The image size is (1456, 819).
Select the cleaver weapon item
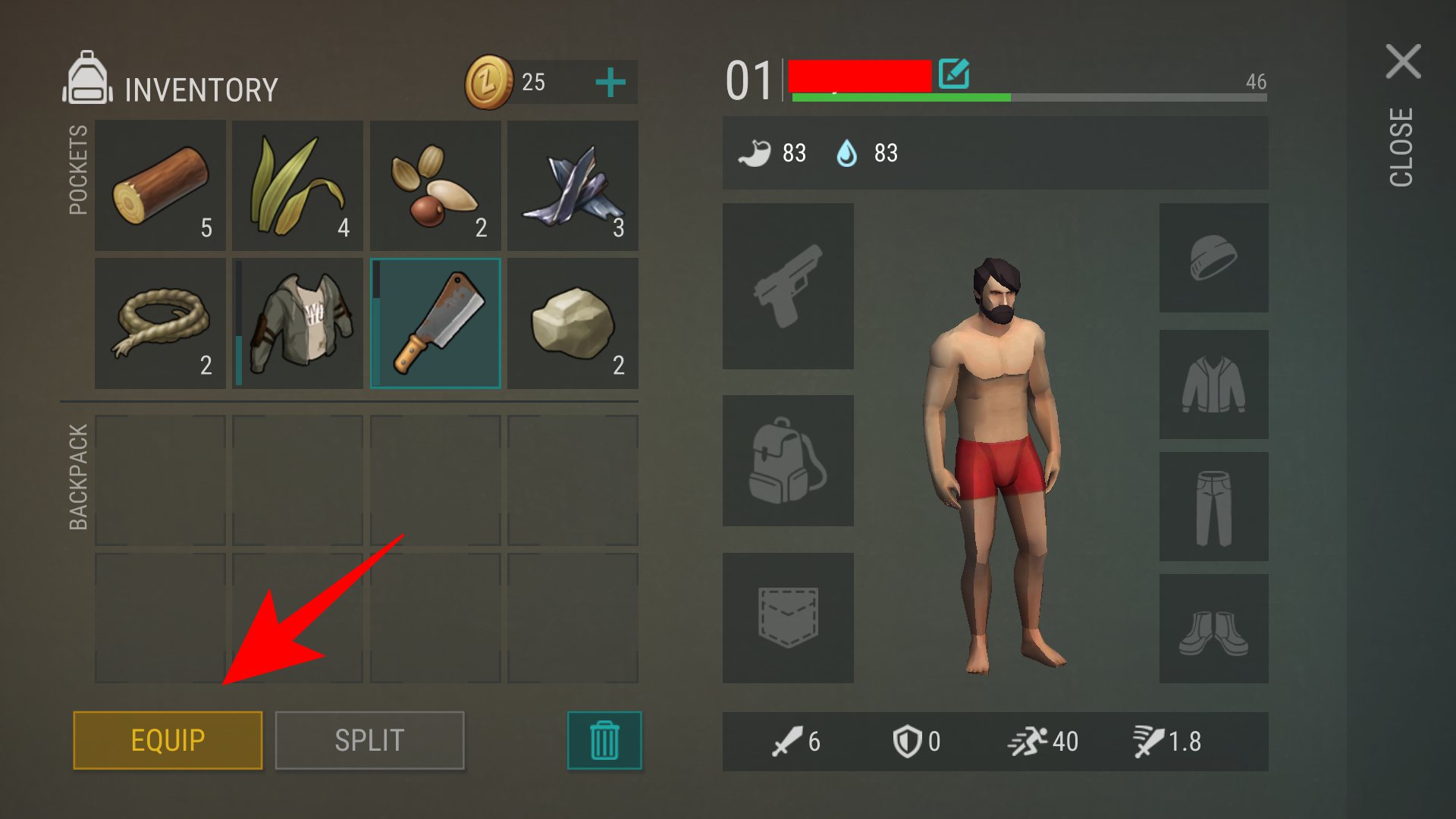point(435,323)
